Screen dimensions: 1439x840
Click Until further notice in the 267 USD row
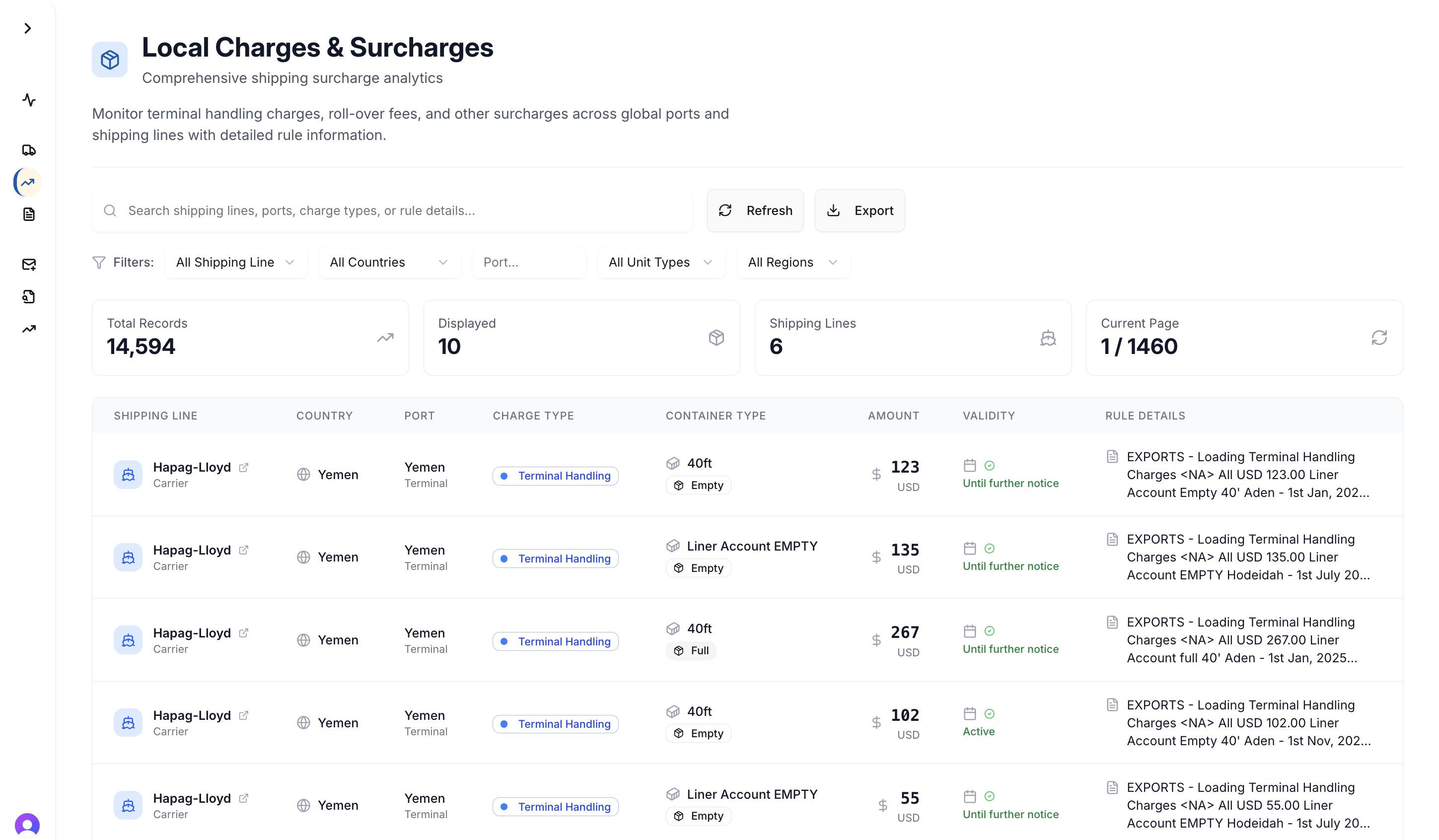click(1010, 649)
